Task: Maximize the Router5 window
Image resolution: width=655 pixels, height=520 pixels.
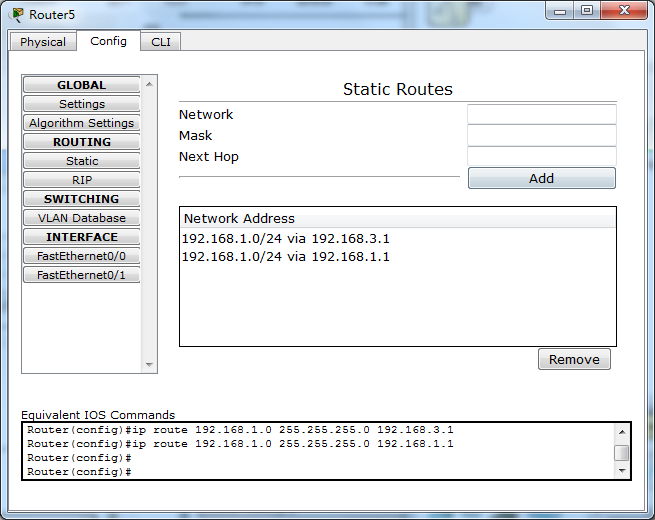Action: click(x=587, y=11)
